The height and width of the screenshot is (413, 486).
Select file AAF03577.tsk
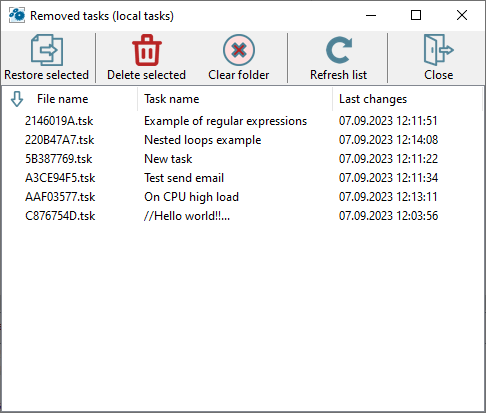click(x=60, y=197)
